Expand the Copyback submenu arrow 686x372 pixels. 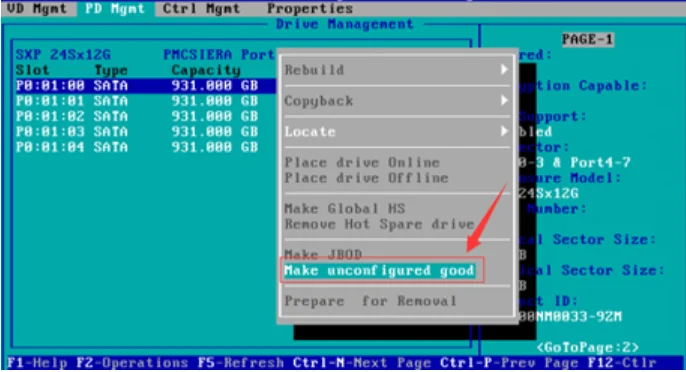tap(504, 101)
